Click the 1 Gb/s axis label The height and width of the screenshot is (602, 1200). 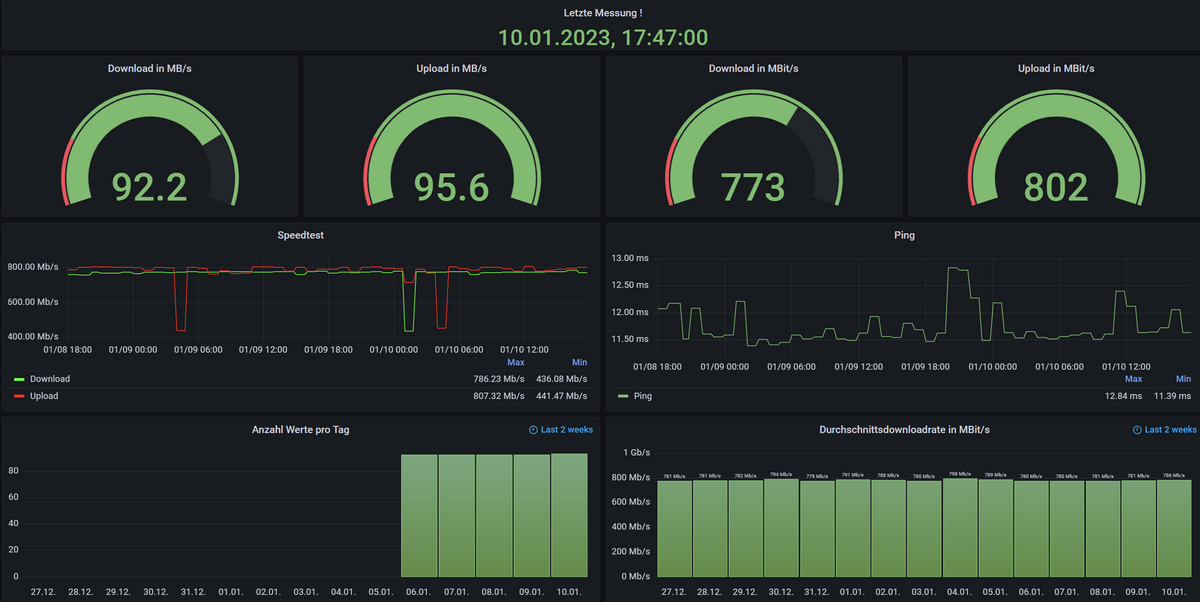tap(637, 453)
